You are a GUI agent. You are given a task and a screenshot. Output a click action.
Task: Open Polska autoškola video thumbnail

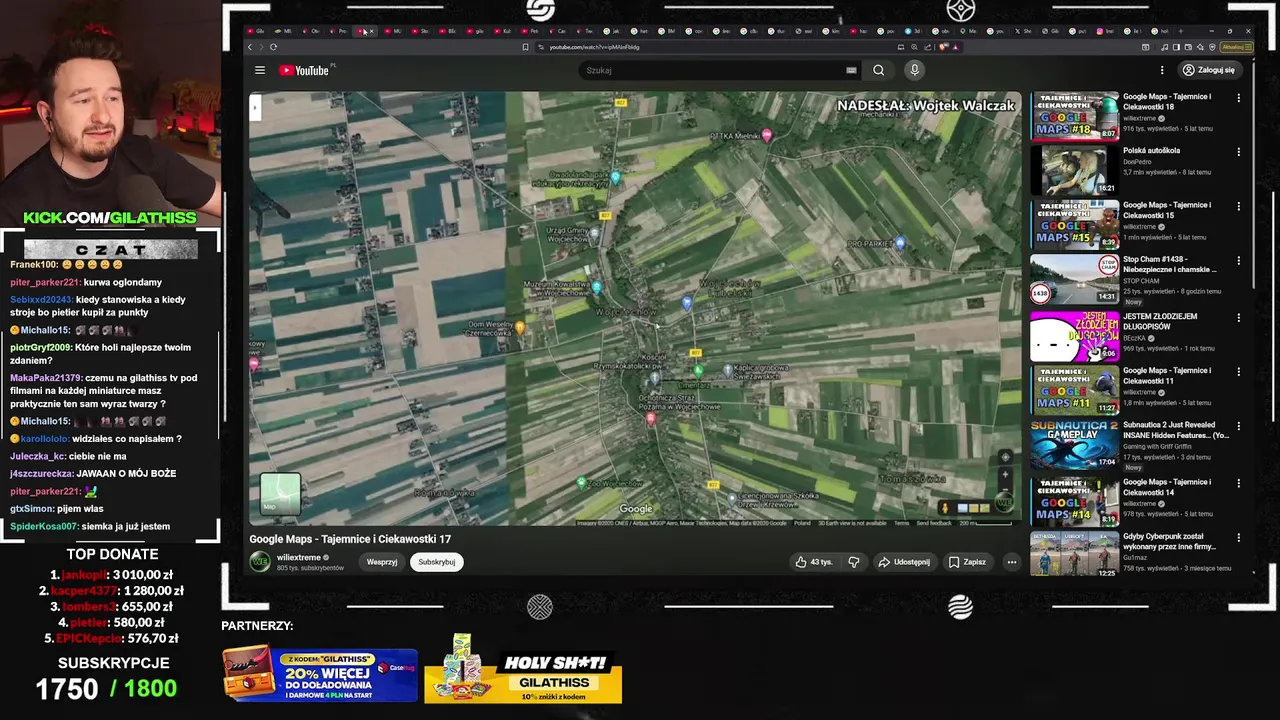(1075, 170)
